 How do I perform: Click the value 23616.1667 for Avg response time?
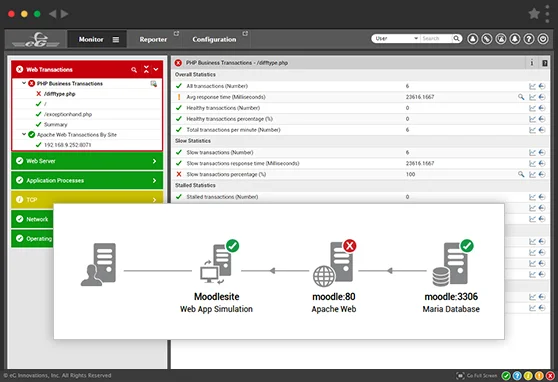pyautogui.click(x=420, y=97)
